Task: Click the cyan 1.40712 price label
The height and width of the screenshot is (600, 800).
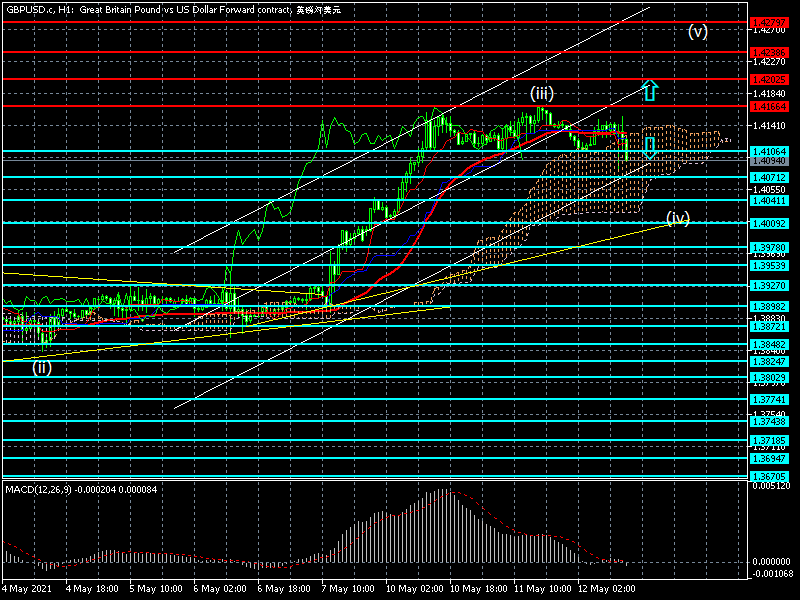Action: [769, 178]
